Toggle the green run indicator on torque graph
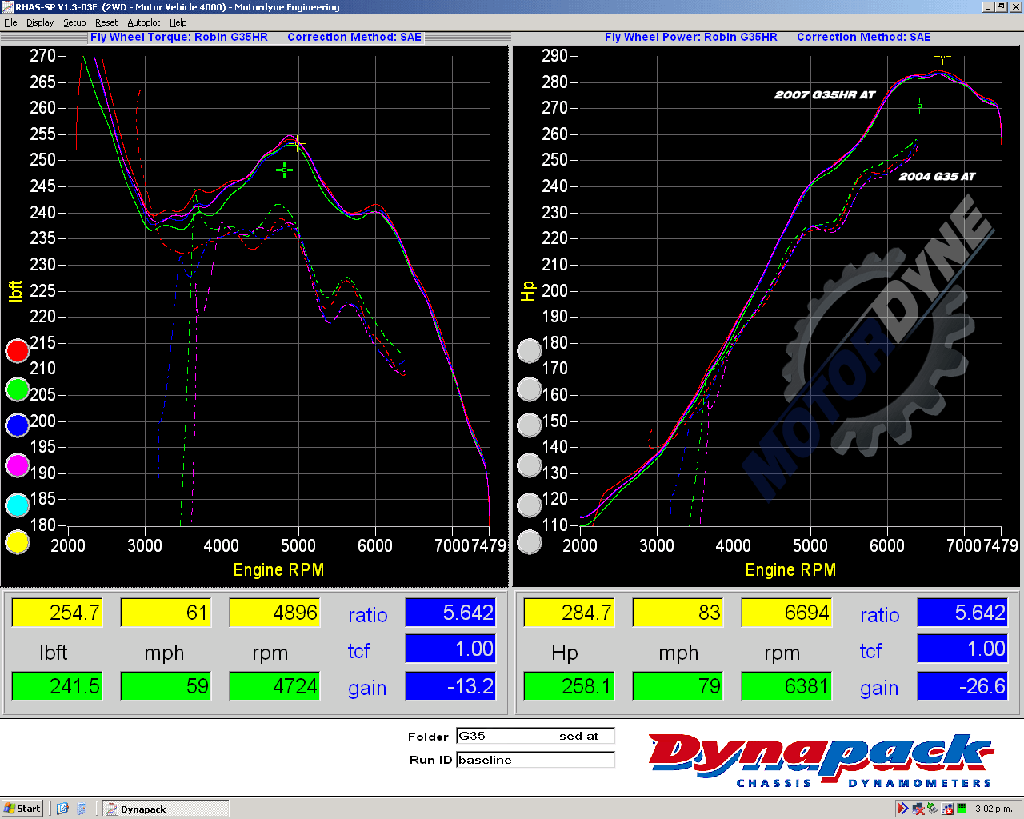This screenshot has height=819, width=1024. tap(18, 389)
